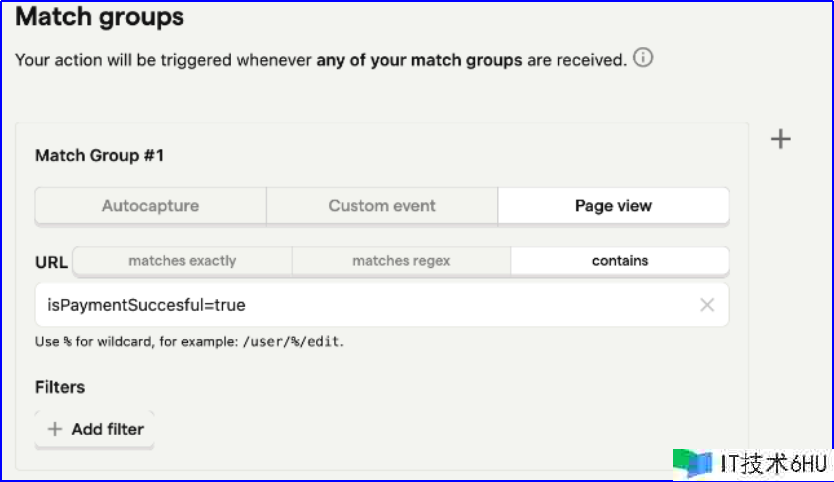The width and height of the screenshot is (834, 482).
Task: Click the info icon beside match groups description
Action: (644, 59)
